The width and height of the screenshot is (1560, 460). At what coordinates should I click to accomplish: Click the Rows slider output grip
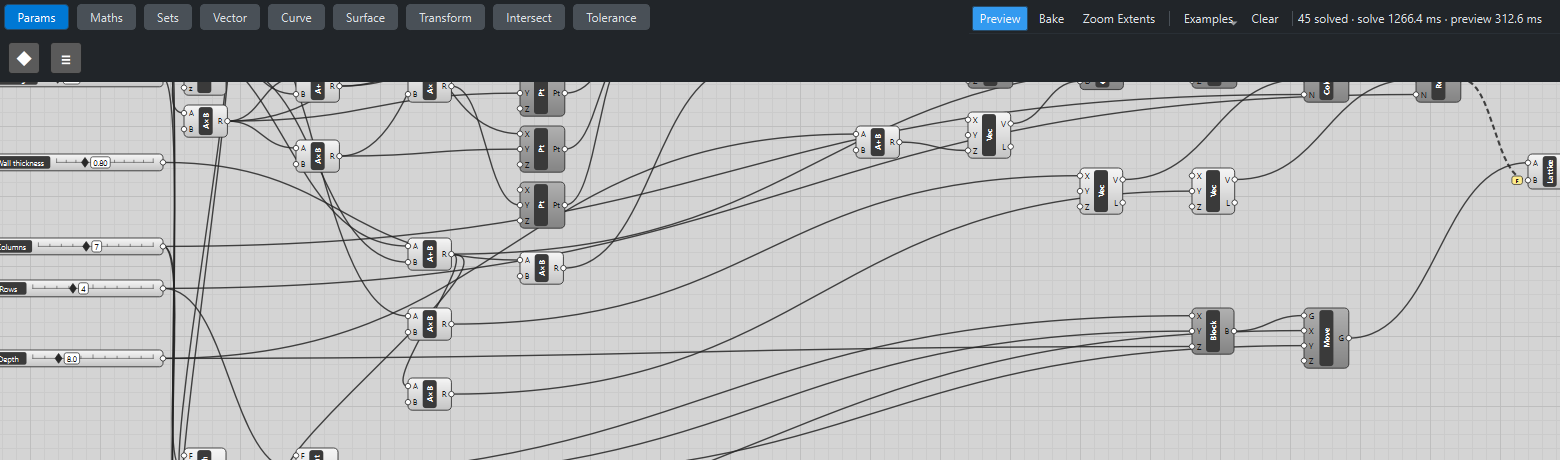tap(163, 288)
